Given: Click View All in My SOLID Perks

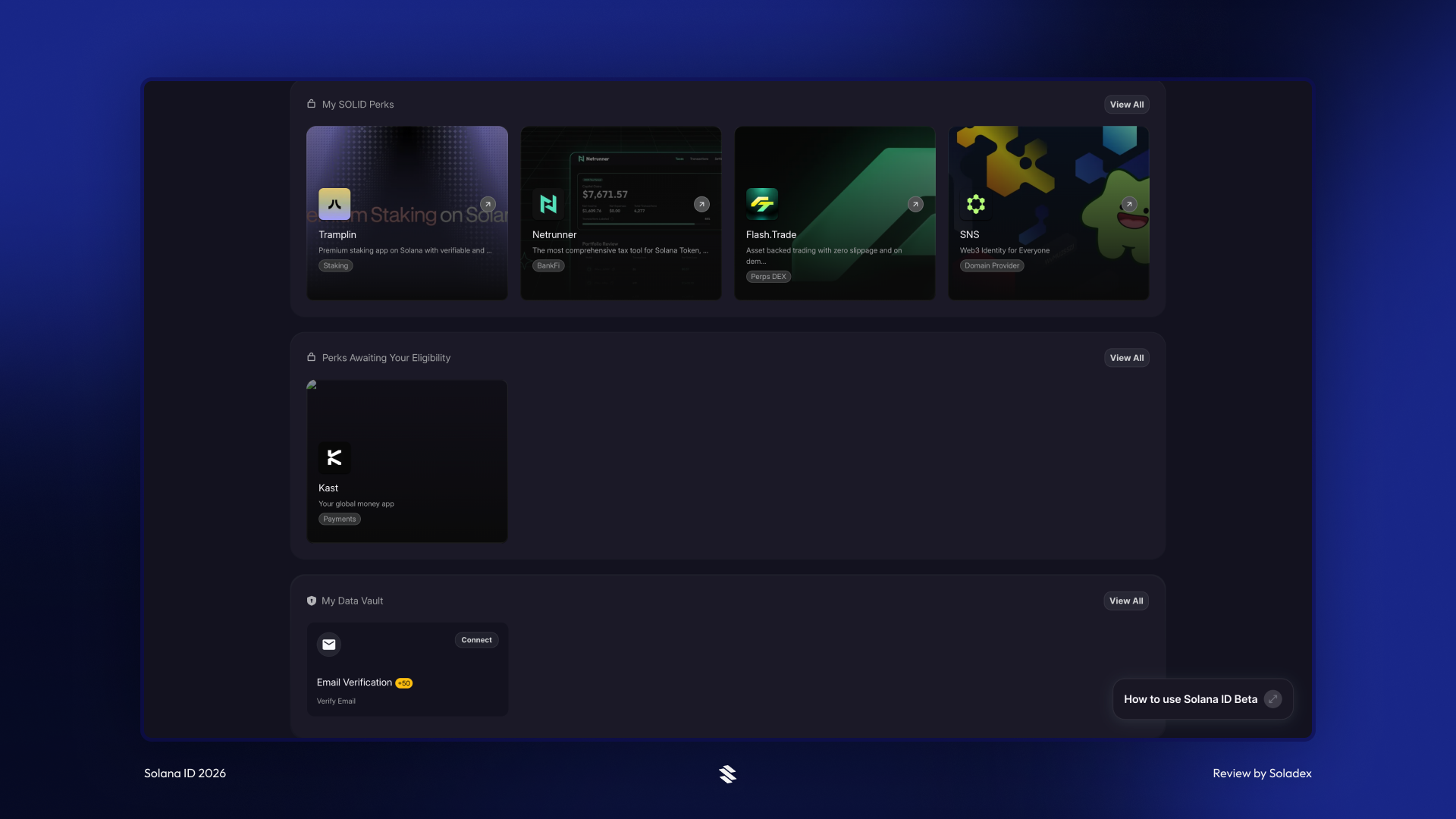Looking at the screenshot, I should 1126,104.
